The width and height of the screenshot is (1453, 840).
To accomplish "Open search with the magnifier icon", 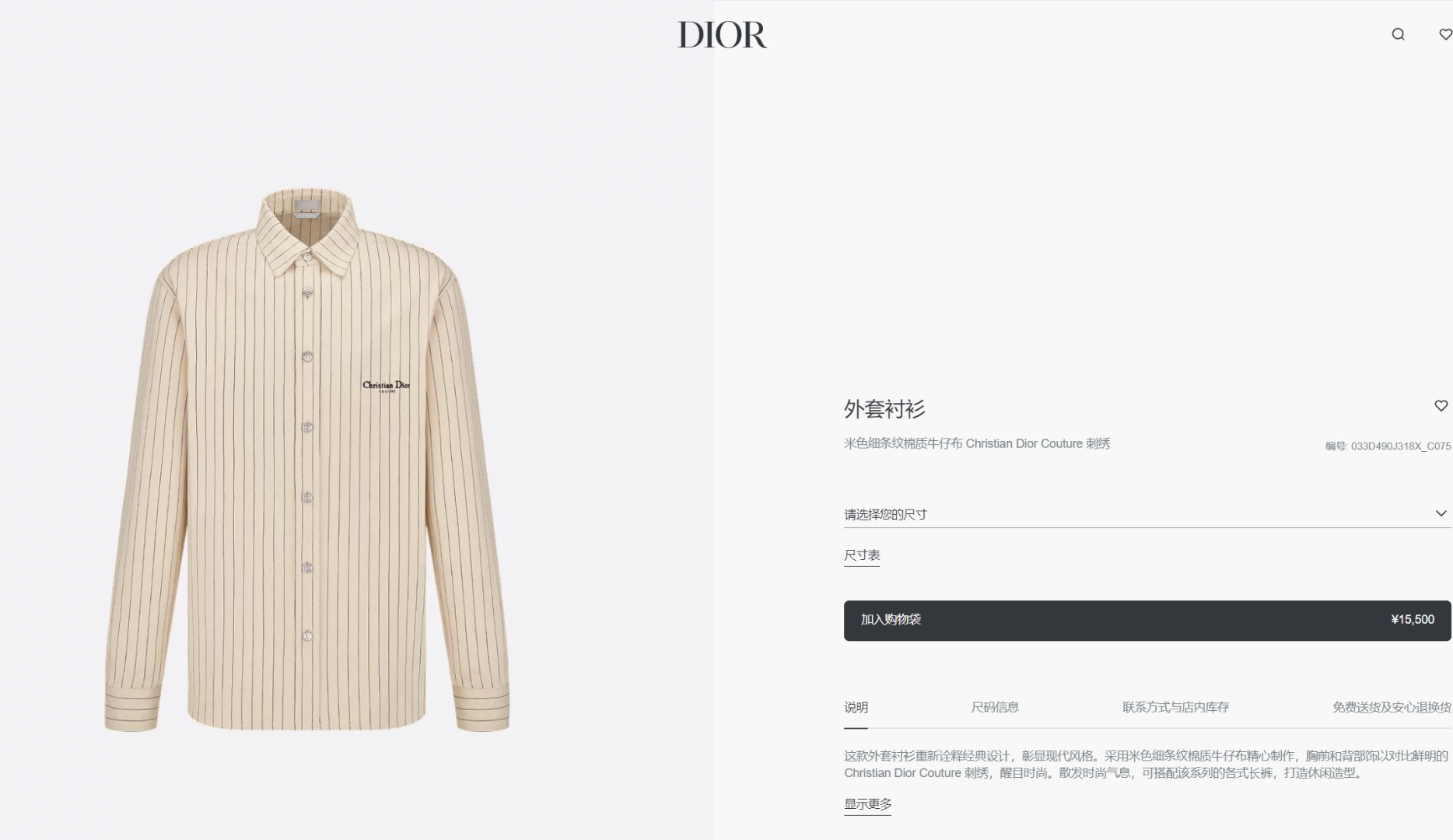I will [1398, 34].
